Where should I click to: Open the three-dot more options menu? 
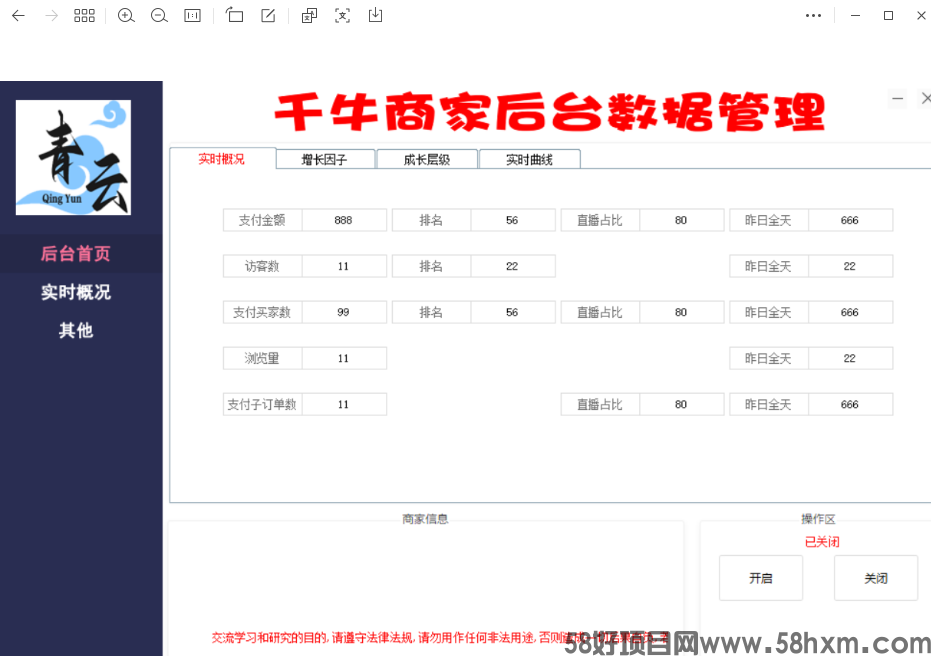click(x=813, y=15)
